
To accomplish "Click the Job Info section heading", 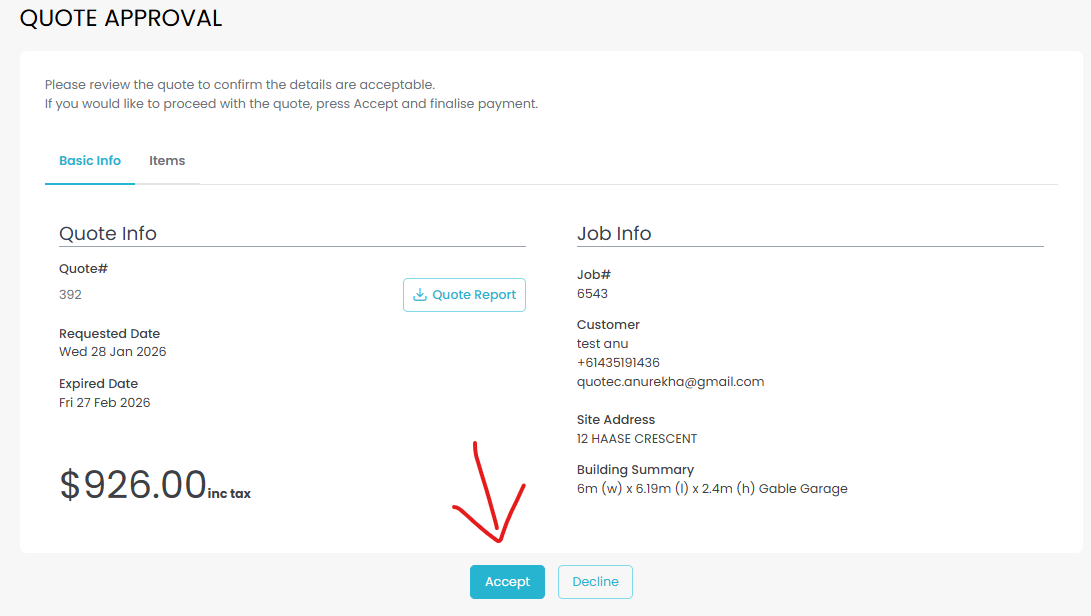I will coord(614,234).
